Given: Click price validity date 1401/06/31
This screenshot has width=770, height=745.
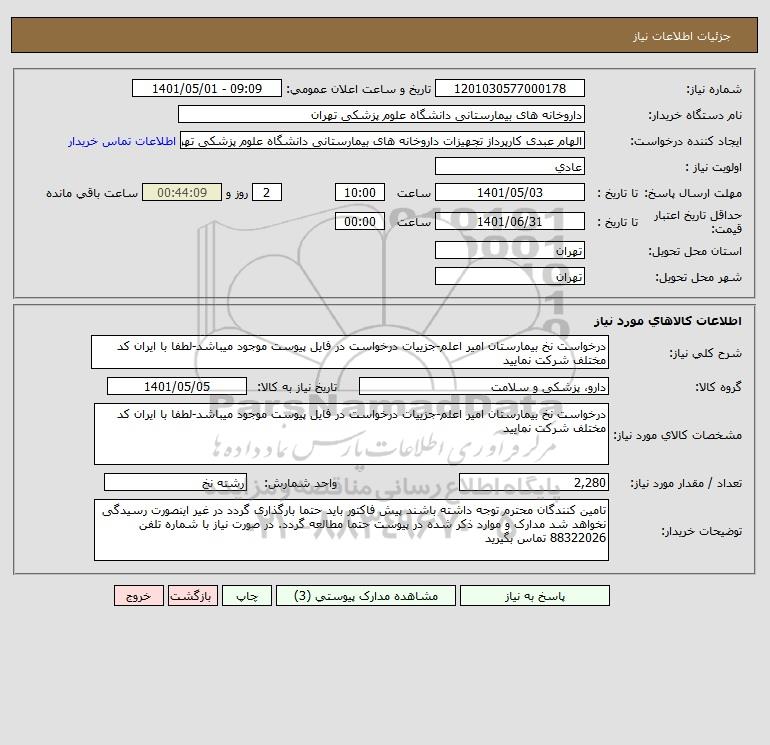Looking at the screenshot, I should tap(510, 221).
